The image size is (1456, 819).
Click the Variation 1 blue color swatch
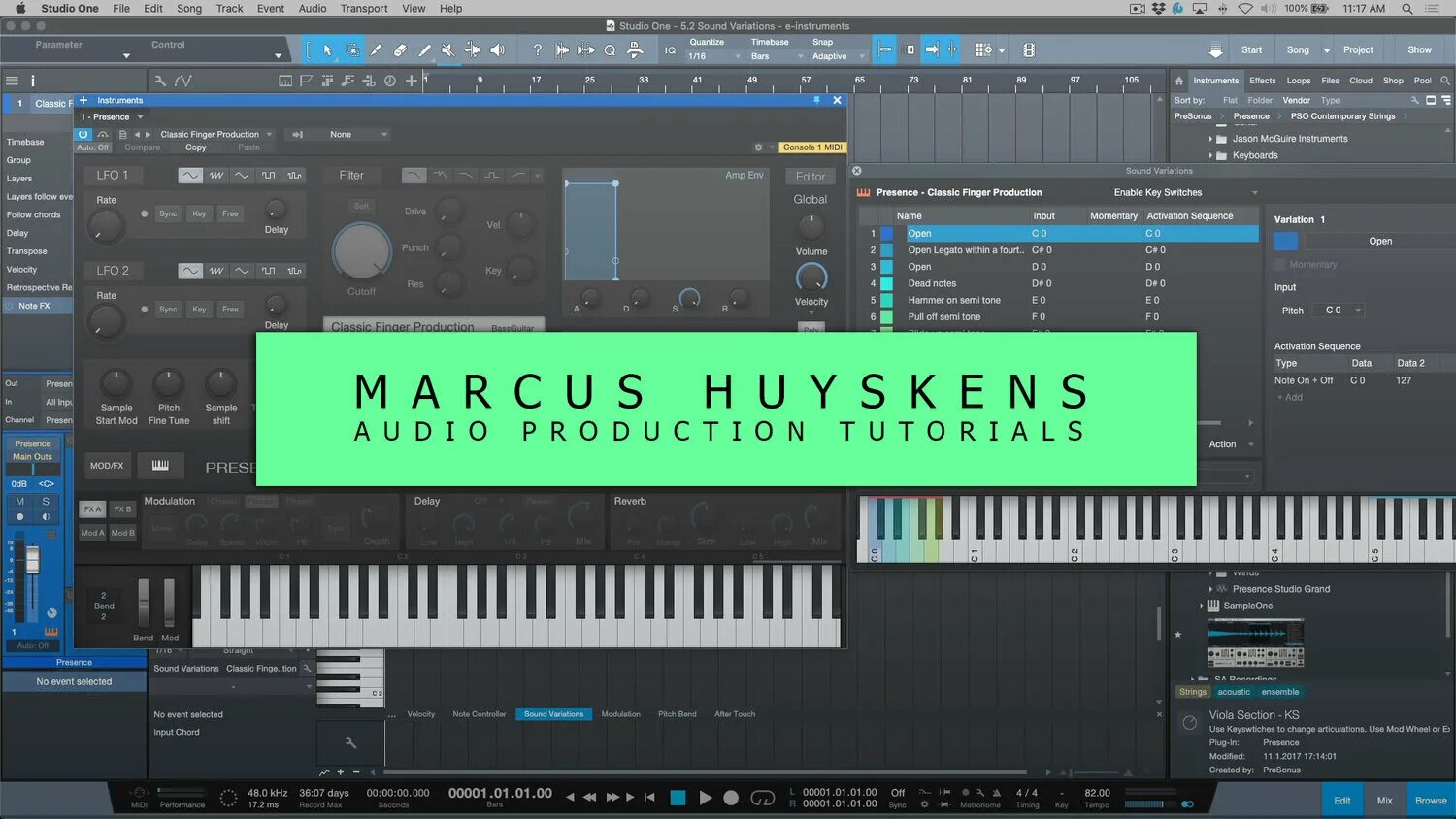click(x=1285, y=242)
